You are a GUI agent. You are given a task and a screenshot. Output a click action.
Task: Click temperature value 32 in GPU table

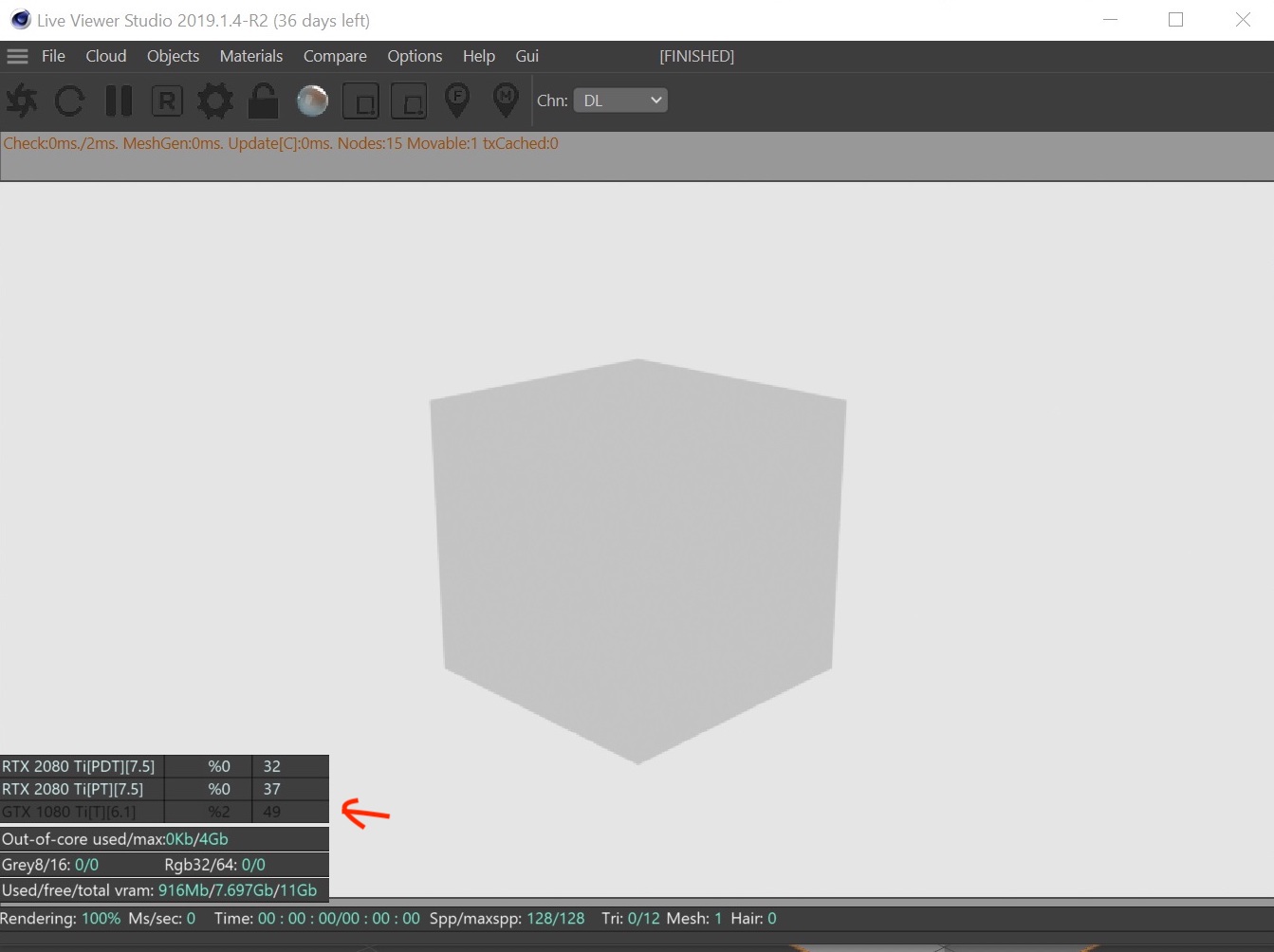[x=272, y=766]
